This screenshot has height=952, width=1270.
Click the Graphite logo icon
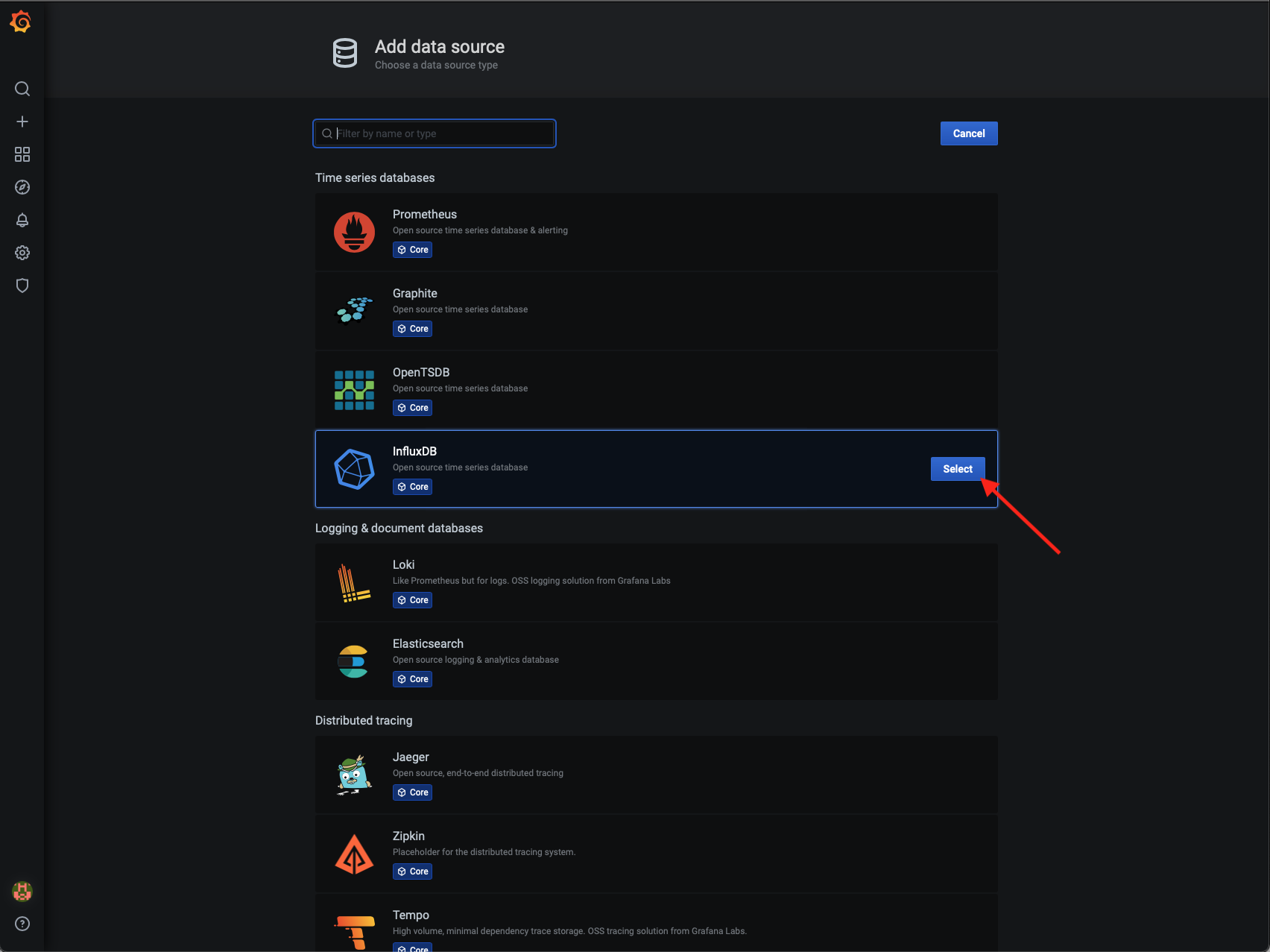tap(354, 311)
